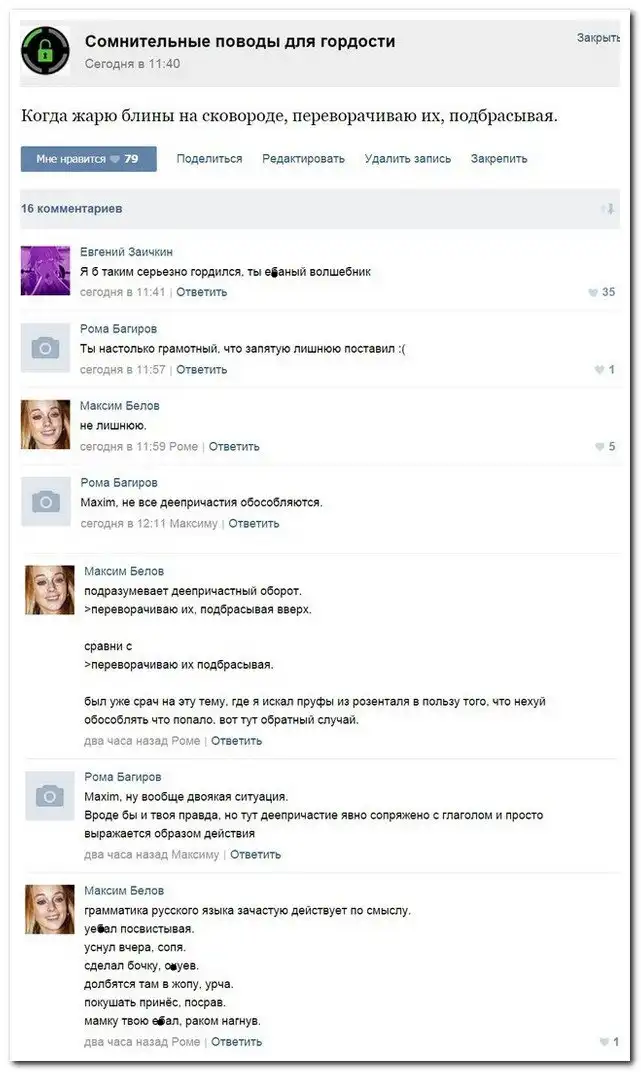Open Евгений Заичкин's purple avatar
Image resolution: width=641 pixels, height=1072 pixels.
coord(45,271)
